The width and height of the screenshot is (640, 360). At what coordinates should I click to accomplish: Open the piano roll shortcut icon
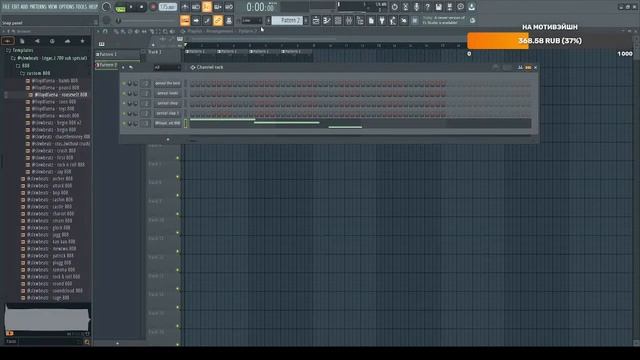[x=327, y=20]
